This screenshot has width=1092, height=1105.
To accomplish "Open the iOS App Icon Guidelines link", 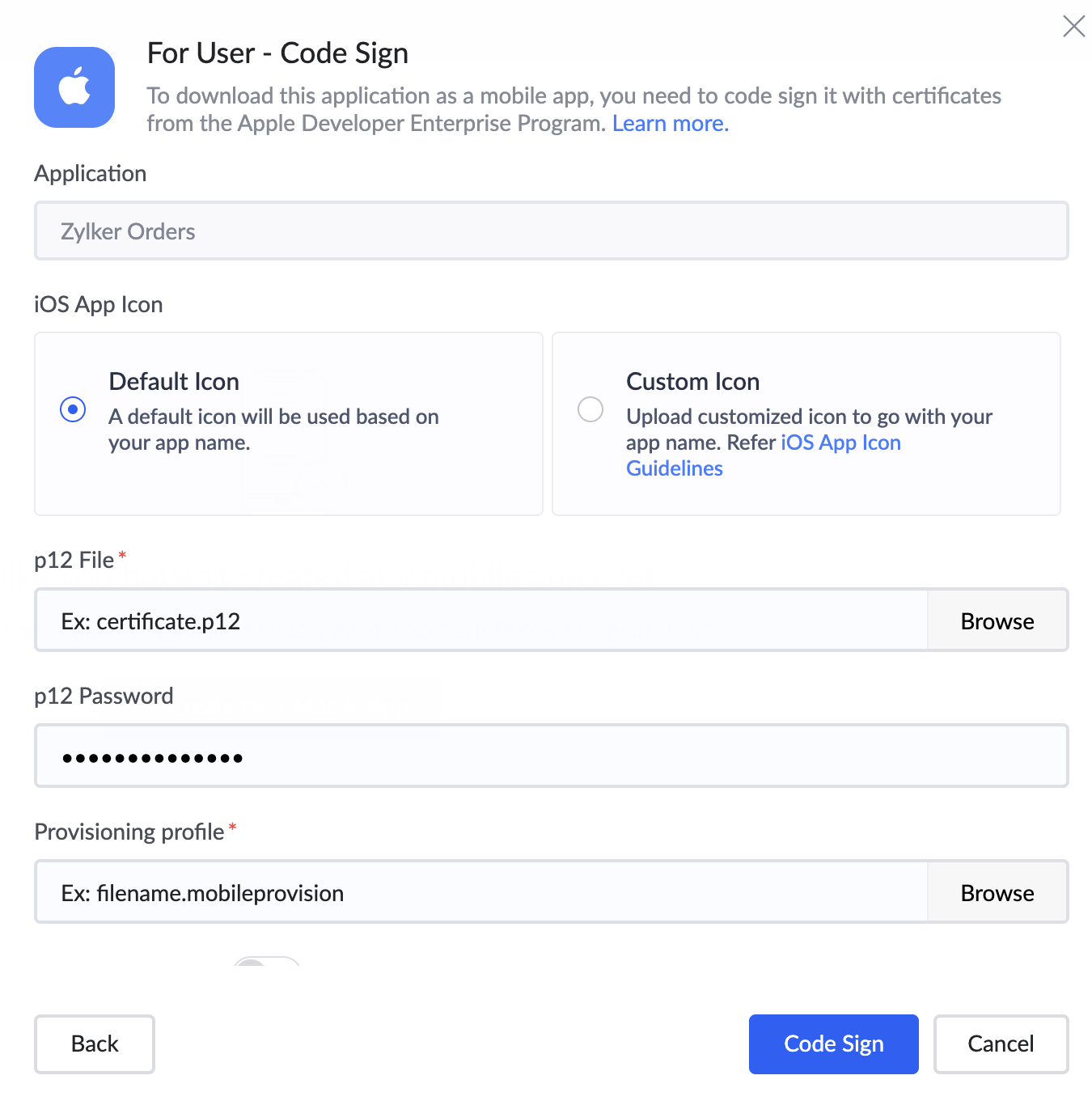I will (x=840, y=442).
